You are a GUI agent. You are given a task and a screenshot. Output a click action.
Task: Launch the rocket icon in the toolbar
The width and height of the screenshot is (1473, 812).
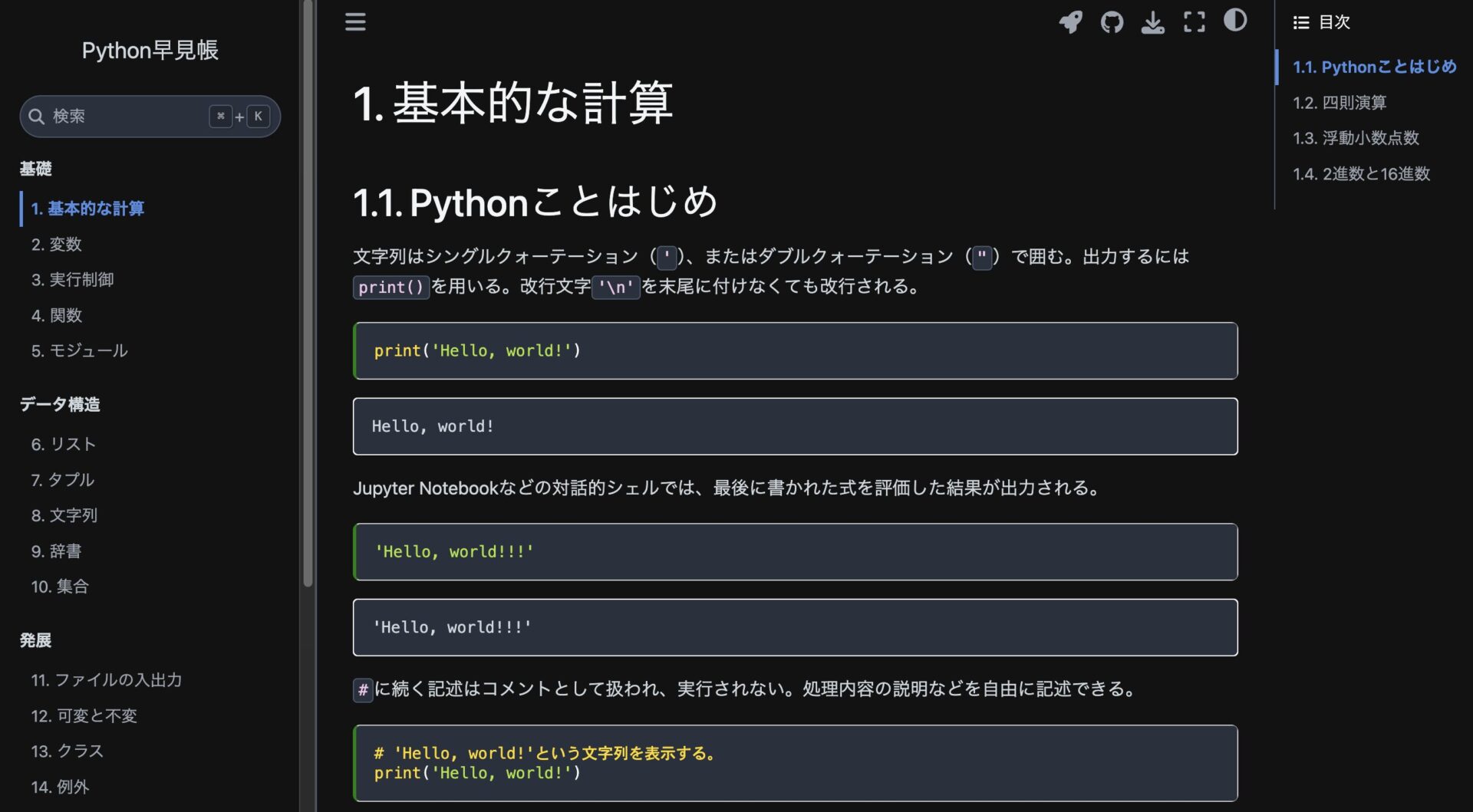(x=1071, y=22)
